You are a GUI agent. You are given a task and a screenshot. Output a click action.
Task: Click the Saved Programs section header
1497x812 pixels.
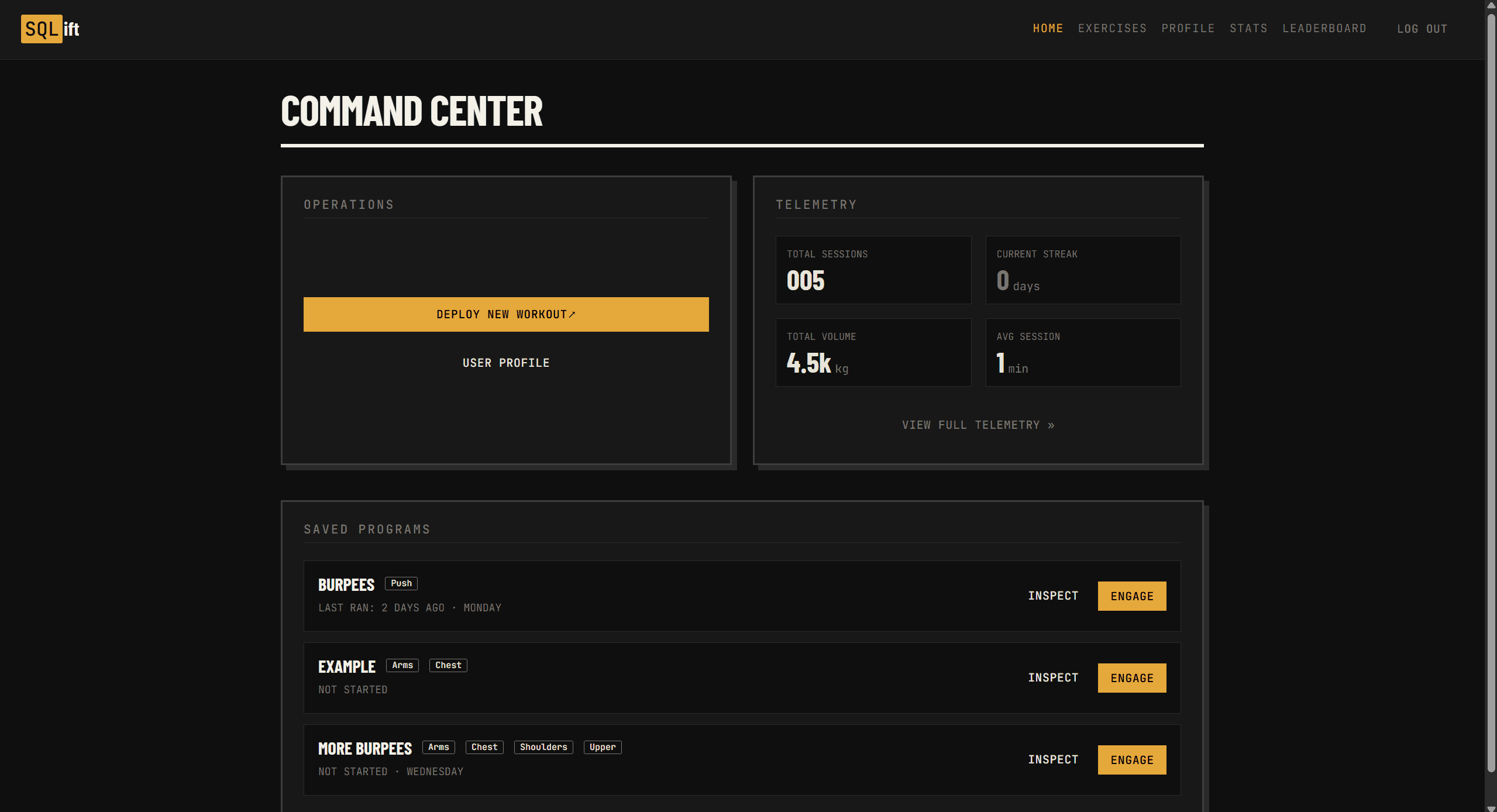click(367, 529)
